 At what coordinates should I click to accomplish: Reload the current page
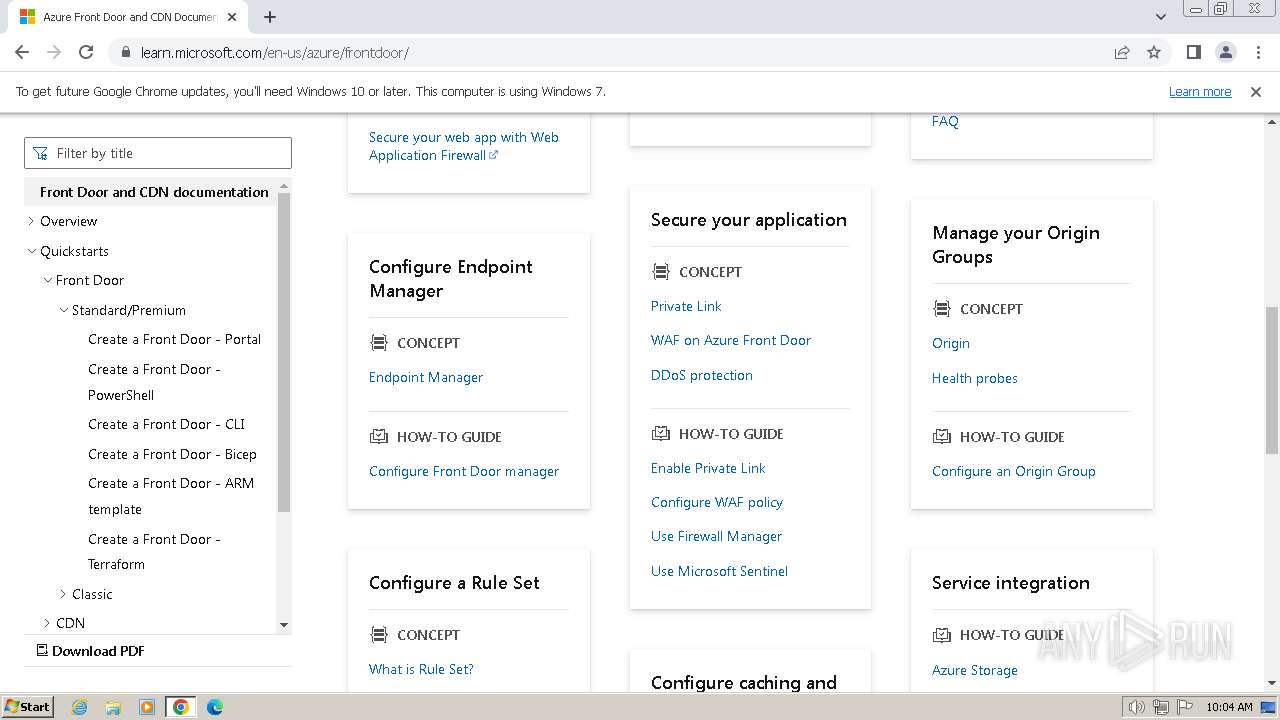pos(86,52)
